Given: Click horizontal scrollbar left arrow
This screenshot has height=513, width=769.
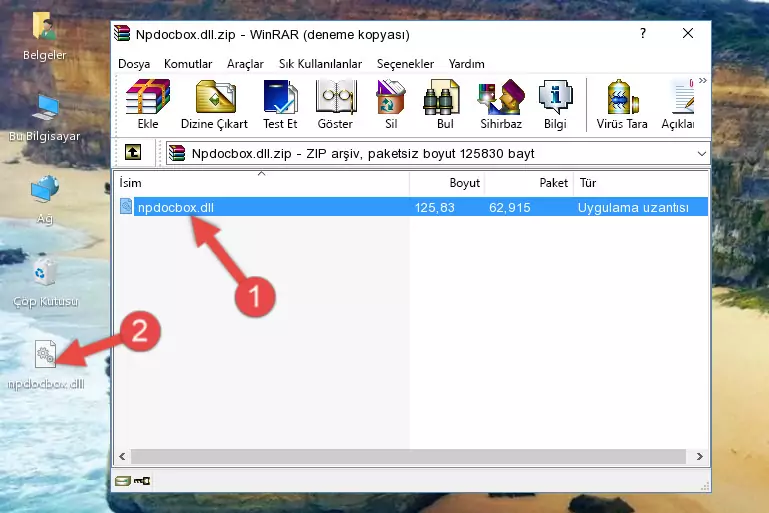Looking at the screenshot, I should (122, 457).
